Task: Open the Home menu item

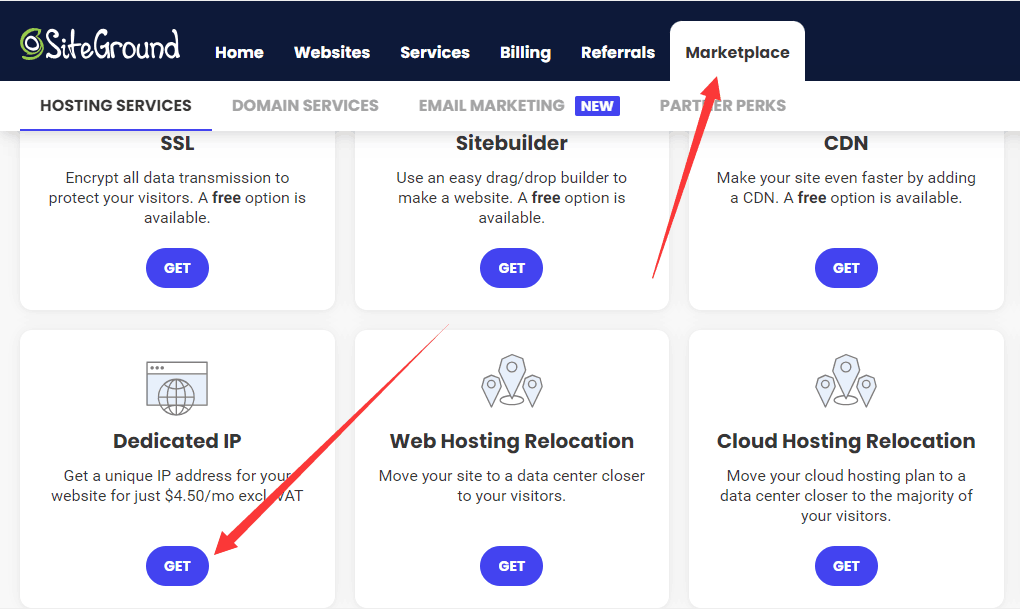Action: 239,52
